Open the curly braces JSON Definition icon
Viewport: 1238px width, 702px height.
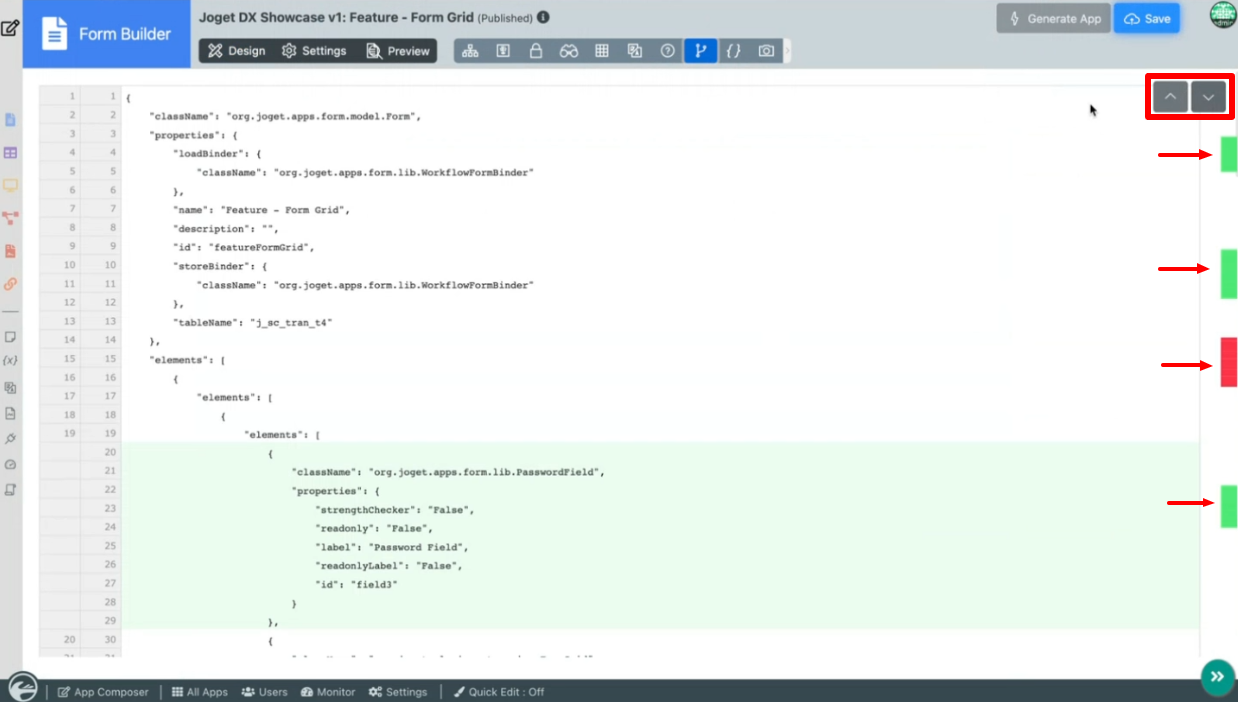733,51
